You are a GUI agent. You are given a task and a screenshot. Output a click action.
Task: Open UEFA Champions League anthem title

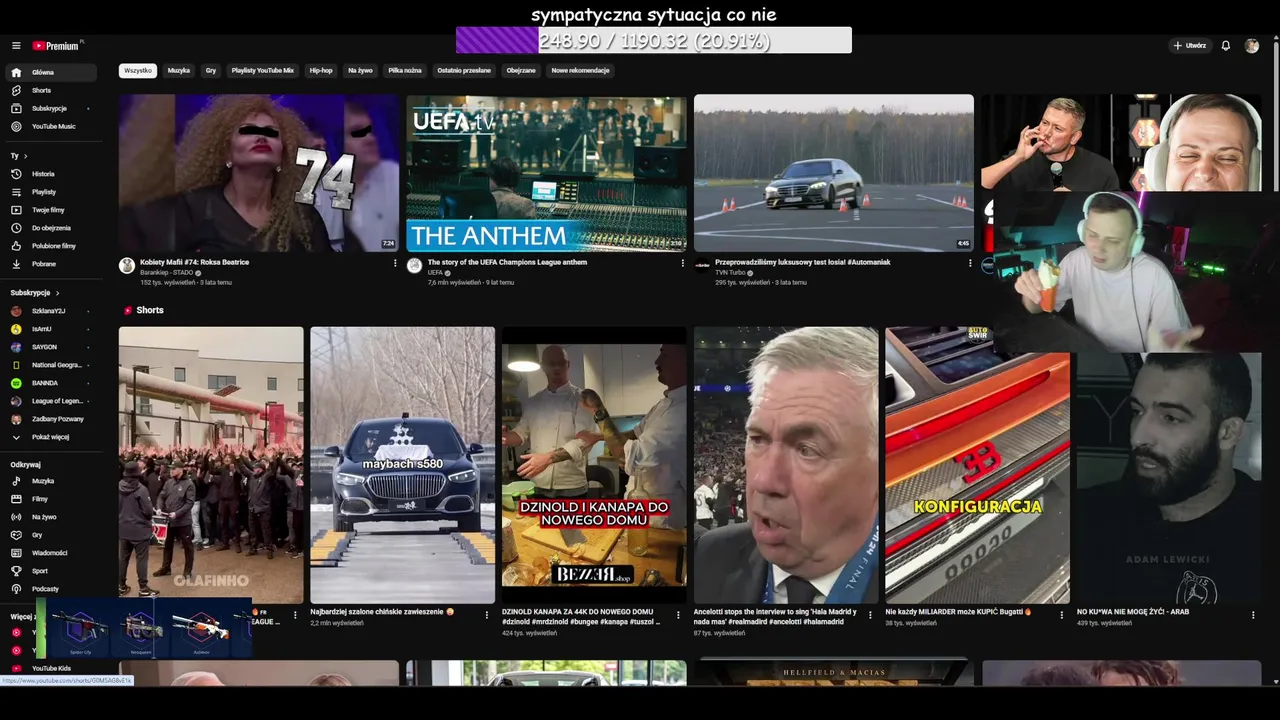507,262
